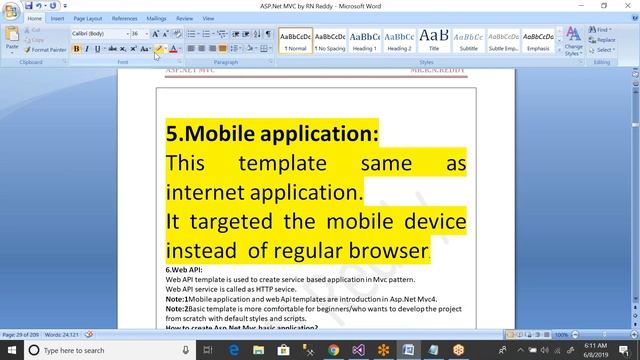The image size is (640, 360).
Task: Click the zoom slider handle
Action: tap(604, 335)
